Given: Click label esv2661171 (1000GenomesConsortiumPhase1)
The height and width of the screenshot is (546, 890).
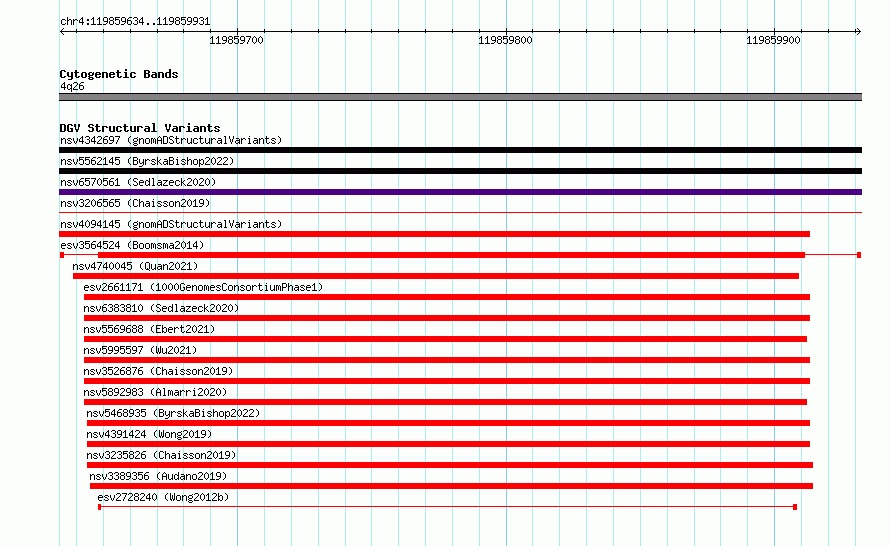Looking at the screenshot, I should (x=203, y=287).
